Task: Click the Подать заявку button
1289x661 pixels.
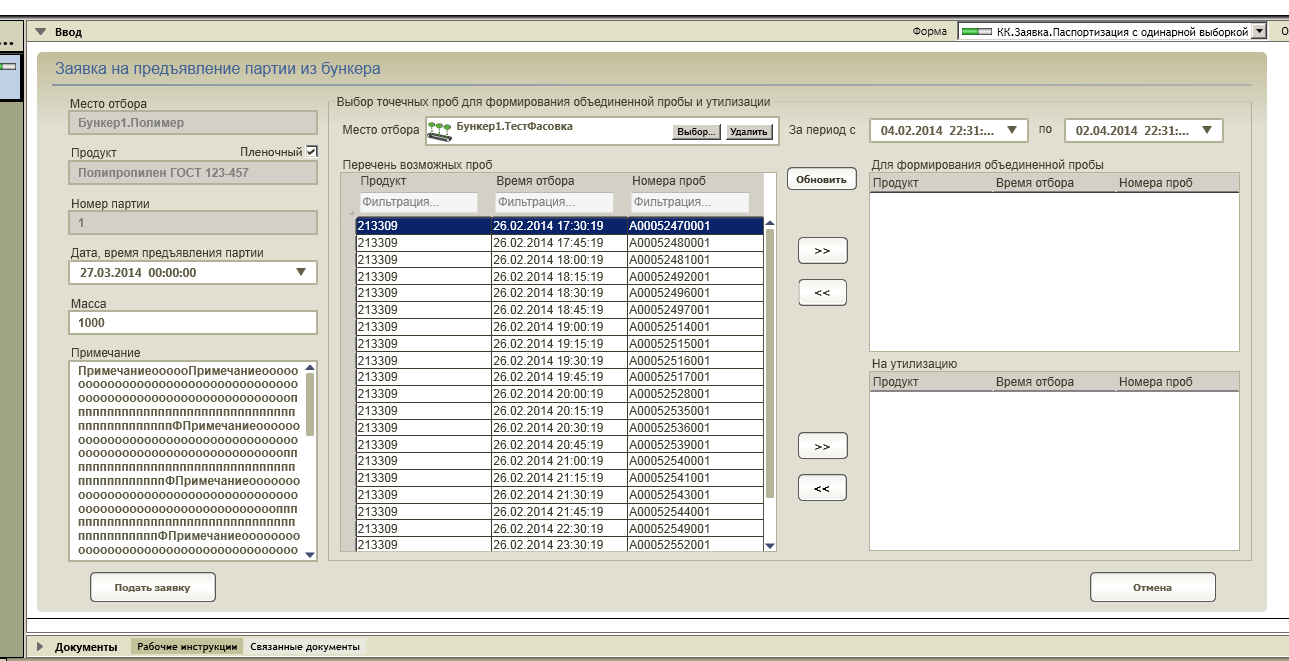Action: coord(152,587)
